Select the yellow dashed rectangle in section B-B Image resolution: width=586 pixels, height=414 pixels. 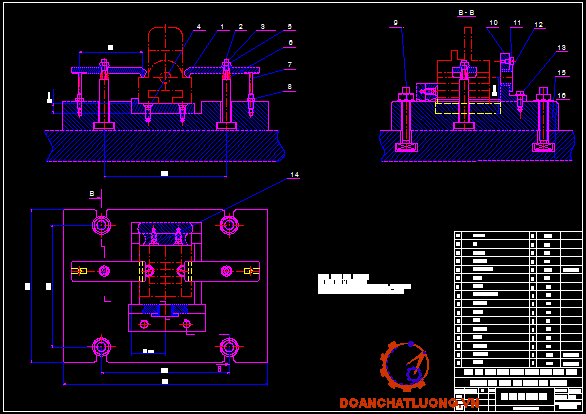pyautogui.click(x=468, y=108)
